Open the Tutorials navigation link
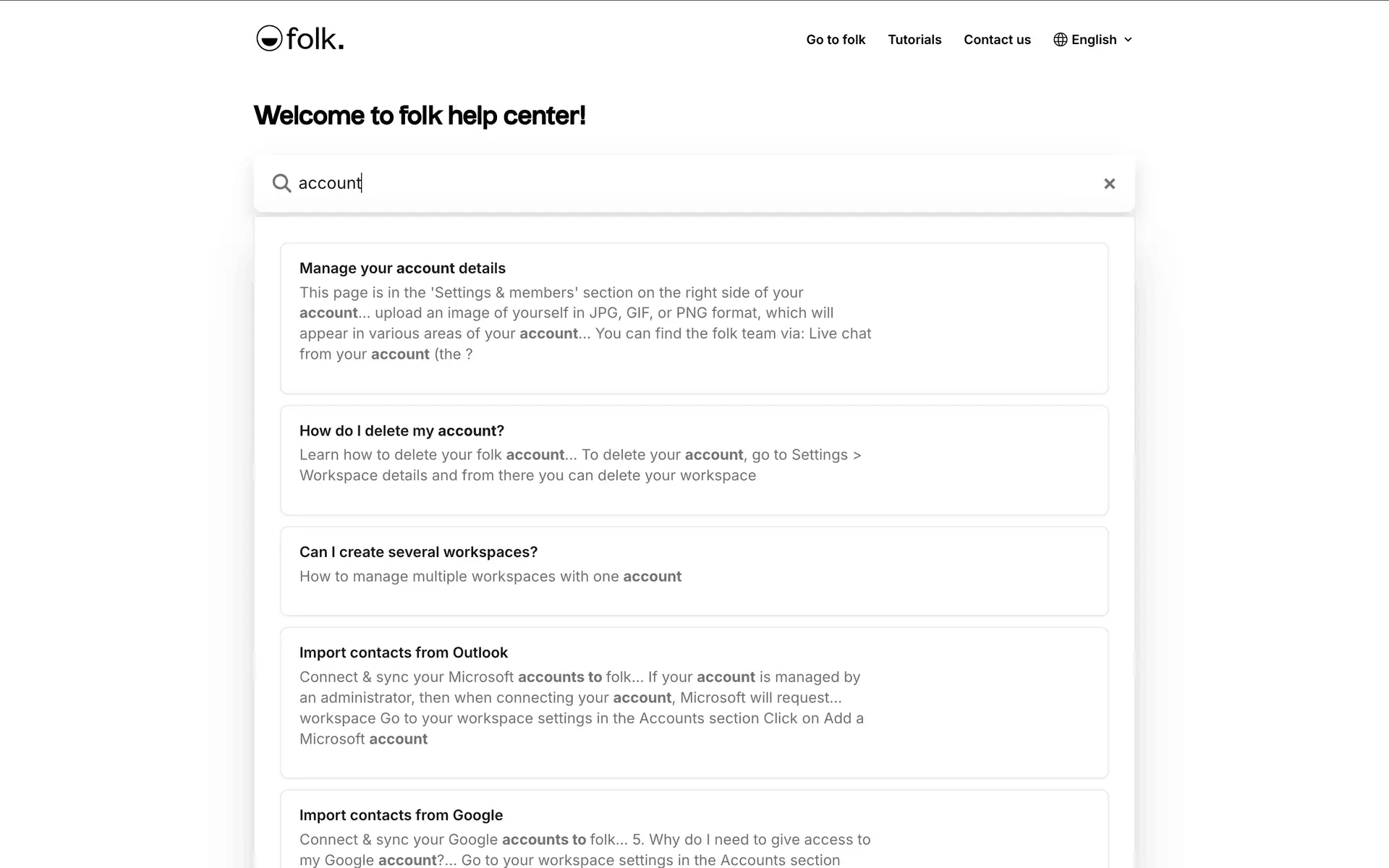 tap(914, 40)
